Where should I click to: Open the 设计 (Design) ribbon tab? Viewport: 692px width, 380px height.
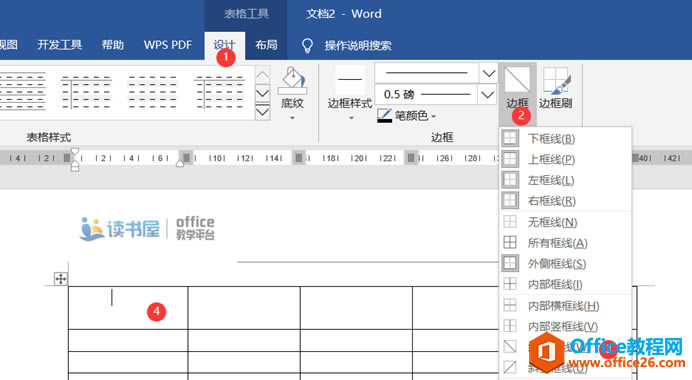tap(224, 45)
